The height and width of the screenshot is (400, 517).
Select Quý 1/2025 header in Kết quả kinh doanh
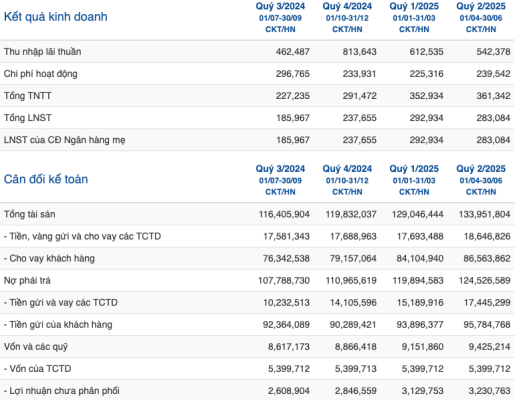pyautogui.click(x=414, y=6)
